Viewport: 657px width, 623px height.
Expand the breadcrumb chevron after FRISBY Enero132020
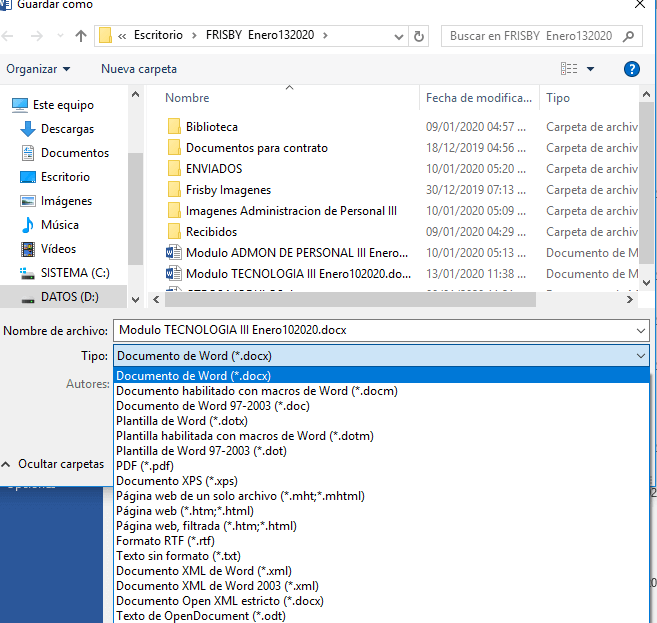325,35
